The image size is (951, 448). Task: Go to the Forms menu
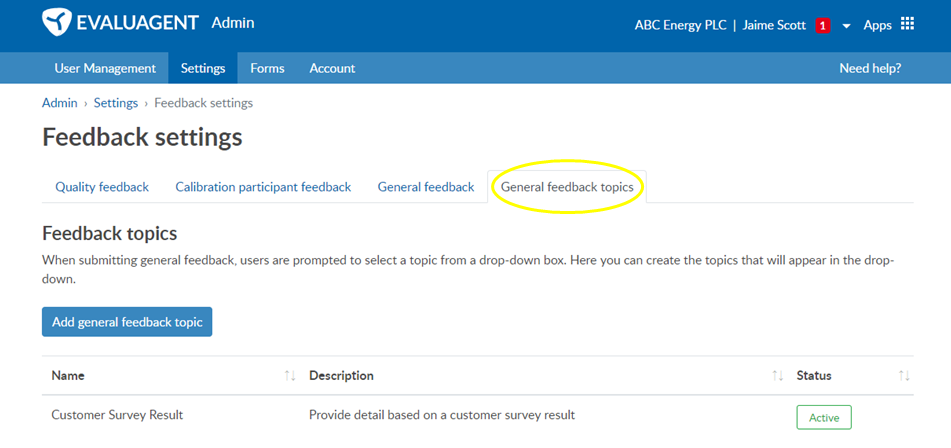(267, 68)
